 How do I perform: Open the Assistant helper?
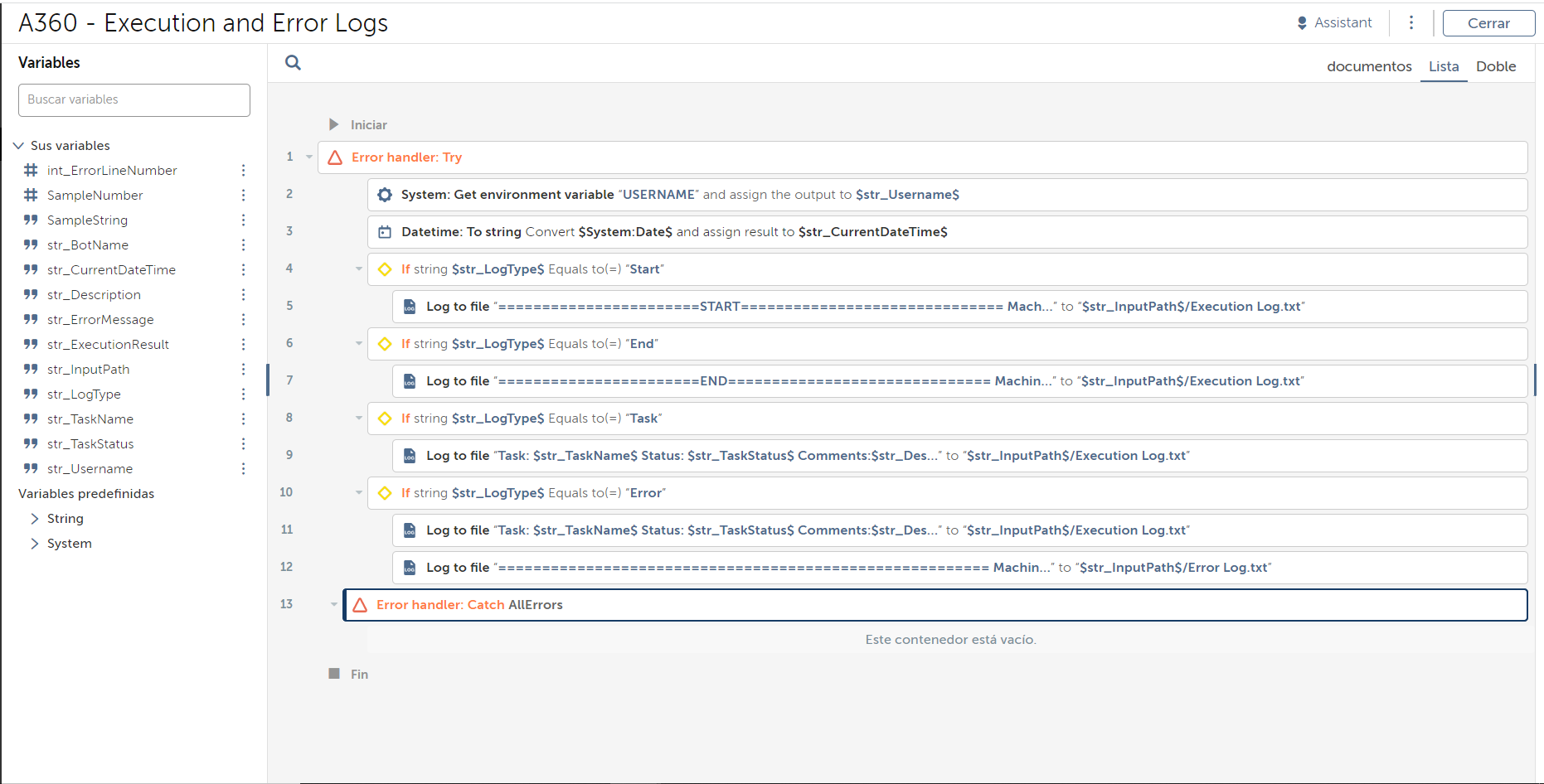tap(1334, 23)
